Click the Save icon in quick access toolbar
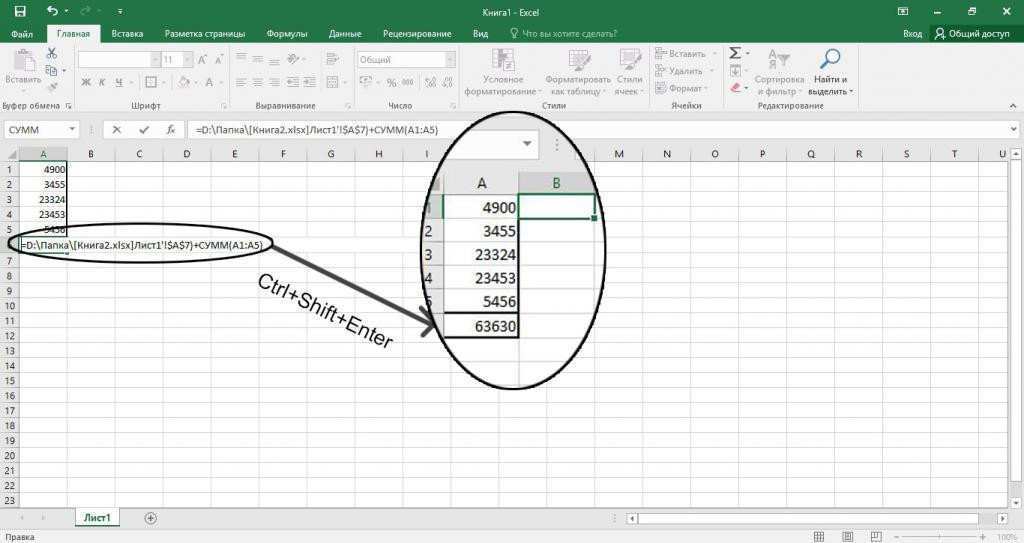Image resolution: width=1024 pixels, height=543 pixels. click(20, 11)
